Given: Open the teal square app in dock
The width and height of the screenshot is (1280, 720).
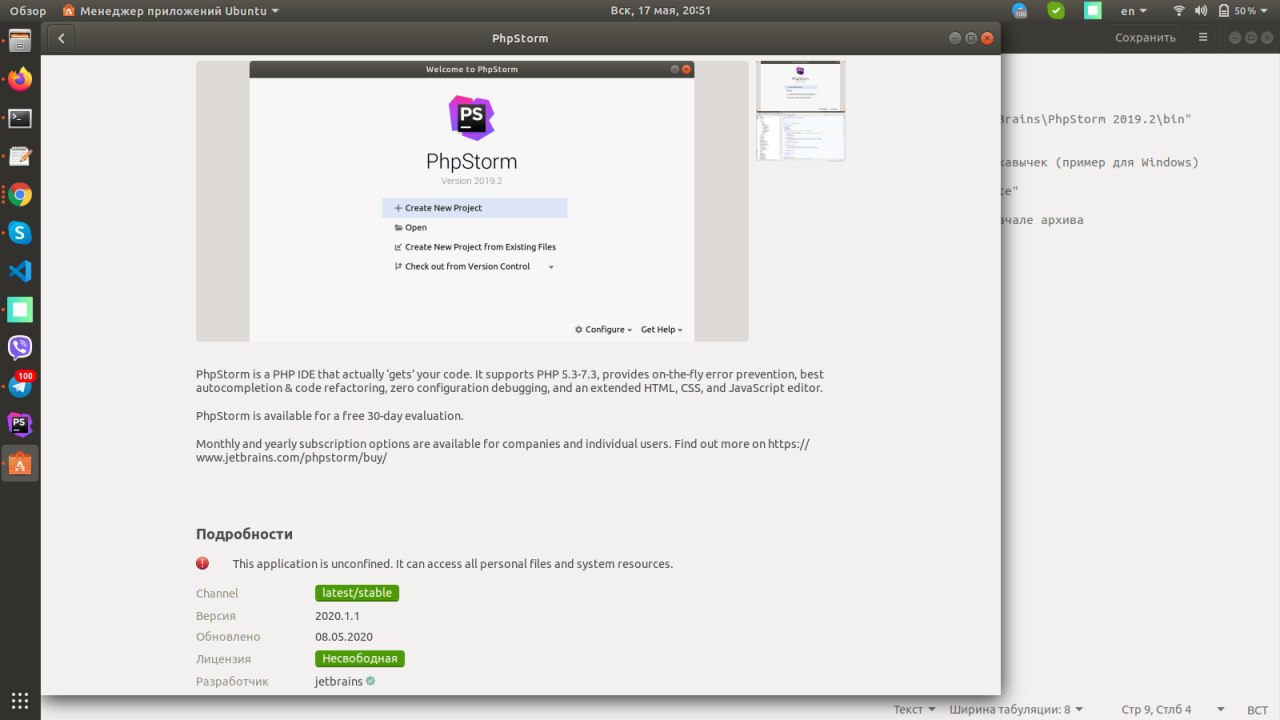Looking at the screenshot, I should [x=20, y=309].
